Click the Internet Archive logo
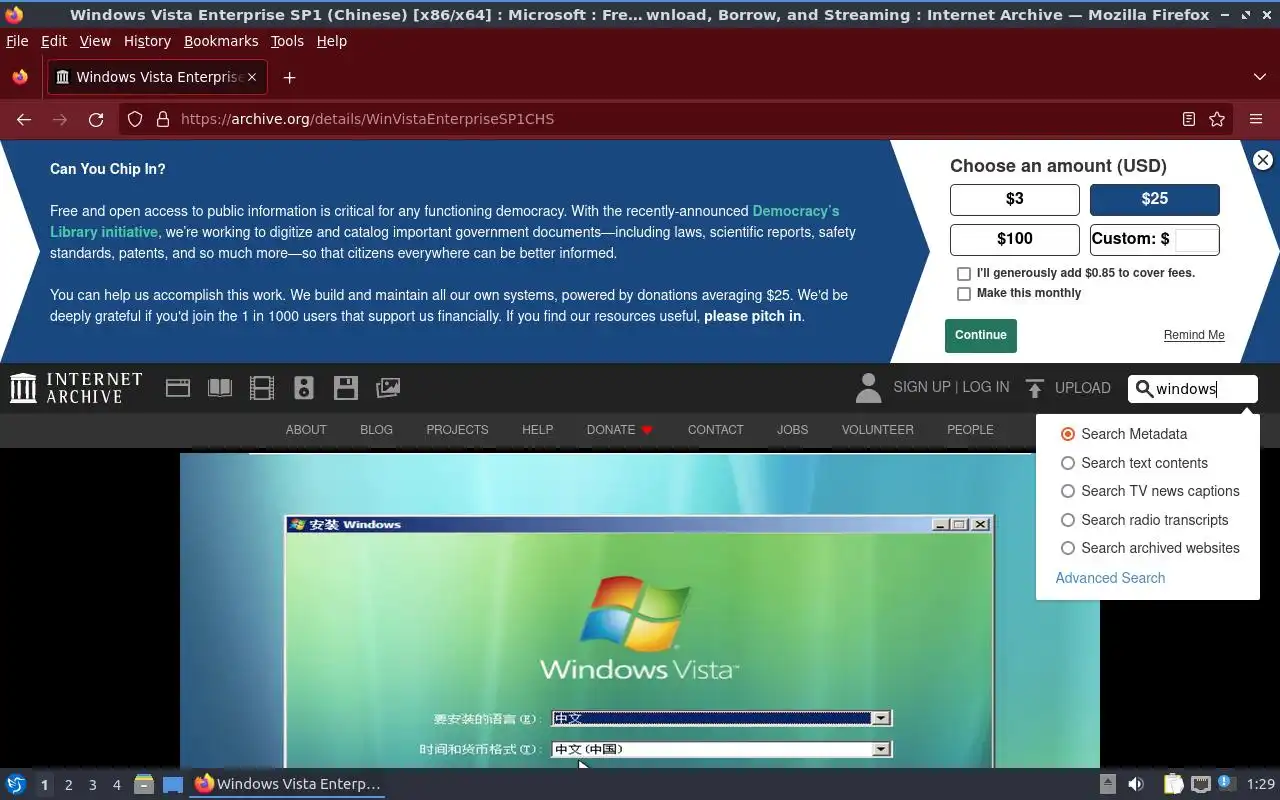Screen dimensions: 1280x800 tap(76, 388)
